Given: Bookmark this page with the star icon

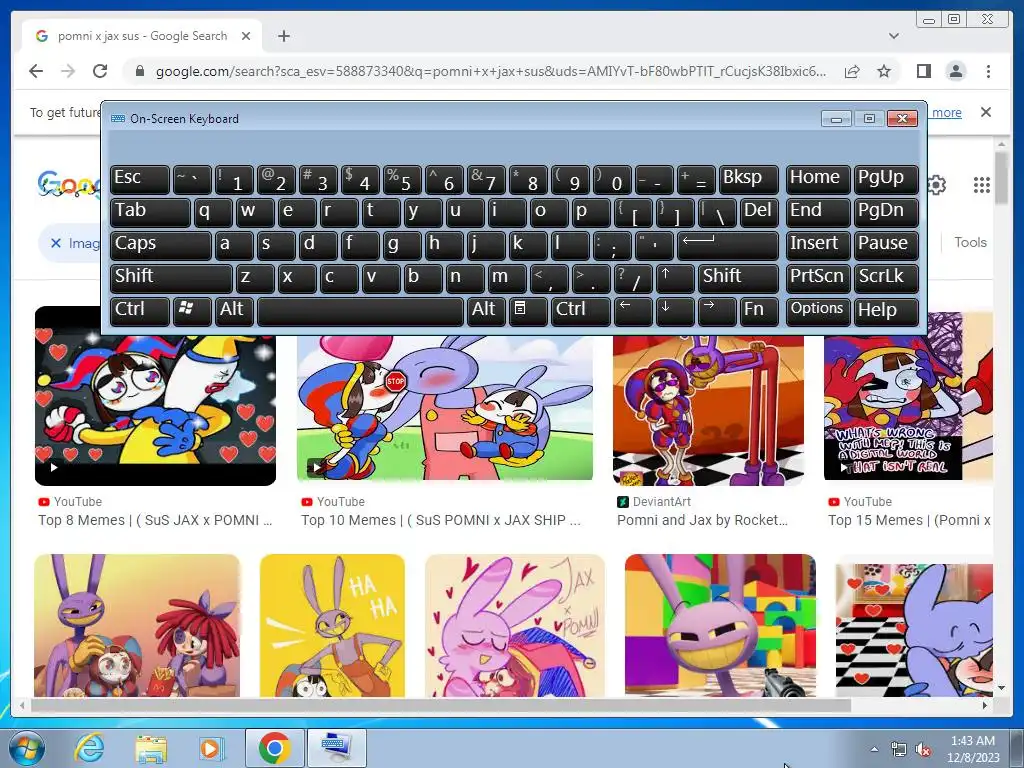Looking at the screenshot, I should pos(884,71).
